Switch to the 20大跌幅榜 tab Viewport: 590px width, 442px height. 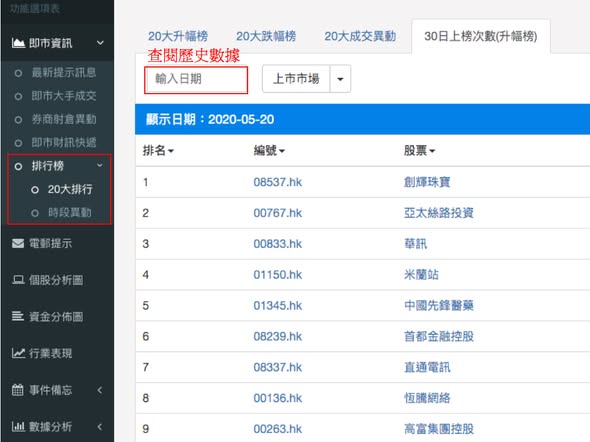266,36
